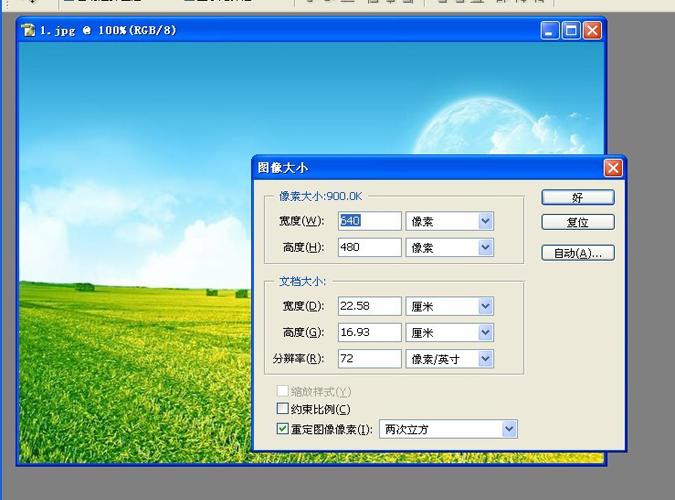Click the greyed-out 缩放样式 checkbox
The height and width of the screenshot is (500, 675).
(282, 391)
